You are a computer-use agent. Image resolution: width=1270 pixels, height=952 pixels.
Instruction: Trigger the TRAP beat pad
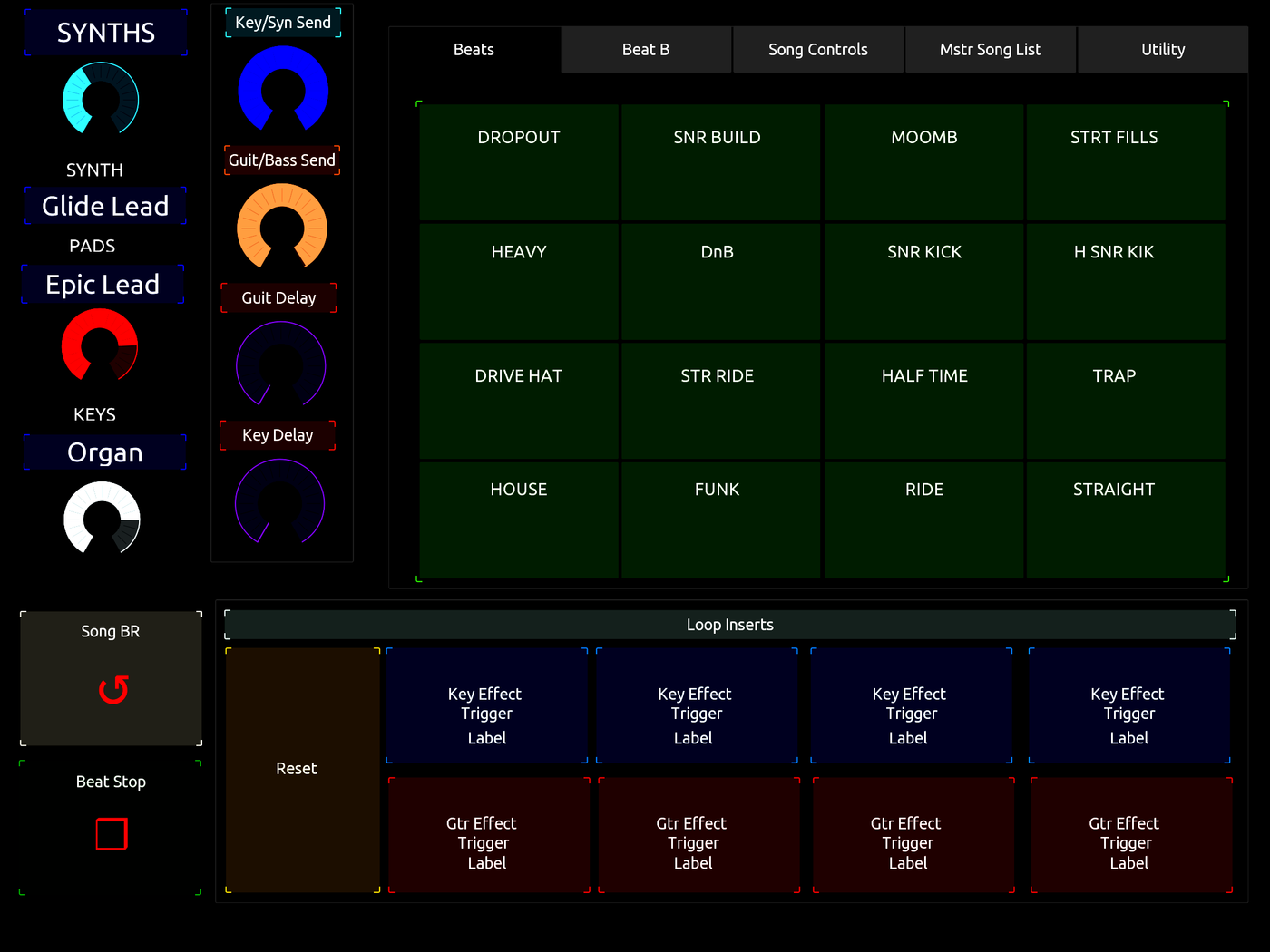(1126, 401)
